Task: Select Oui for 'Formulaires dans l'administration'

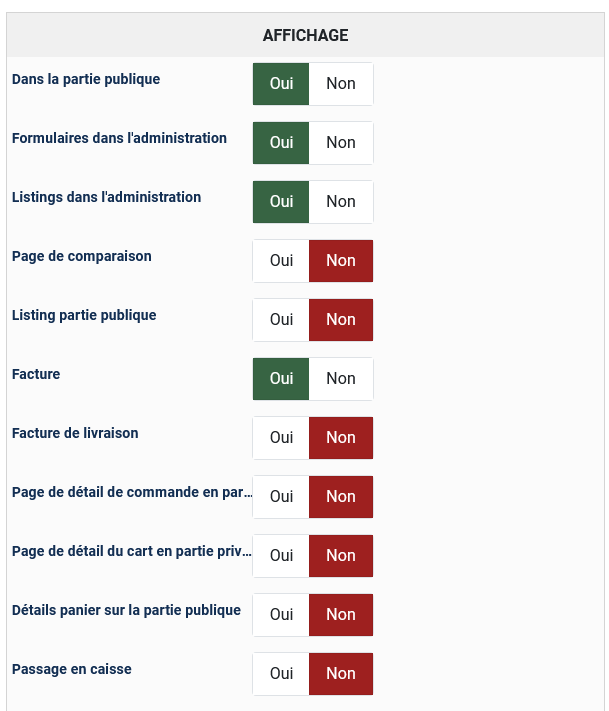Action: click(x=281, y=143)
